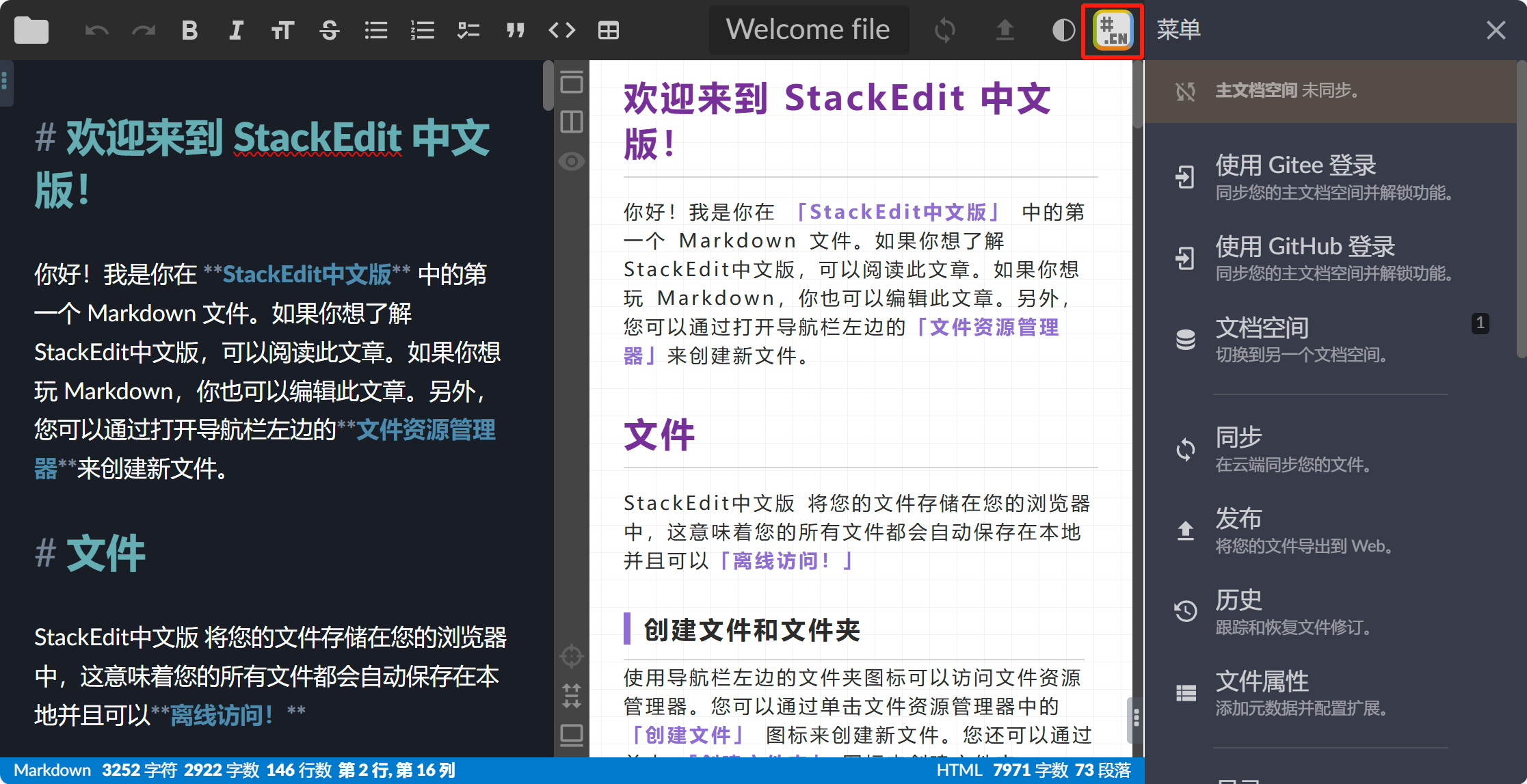
Task: Toggle side-by-side editor layout
Action: pos(572,121)
